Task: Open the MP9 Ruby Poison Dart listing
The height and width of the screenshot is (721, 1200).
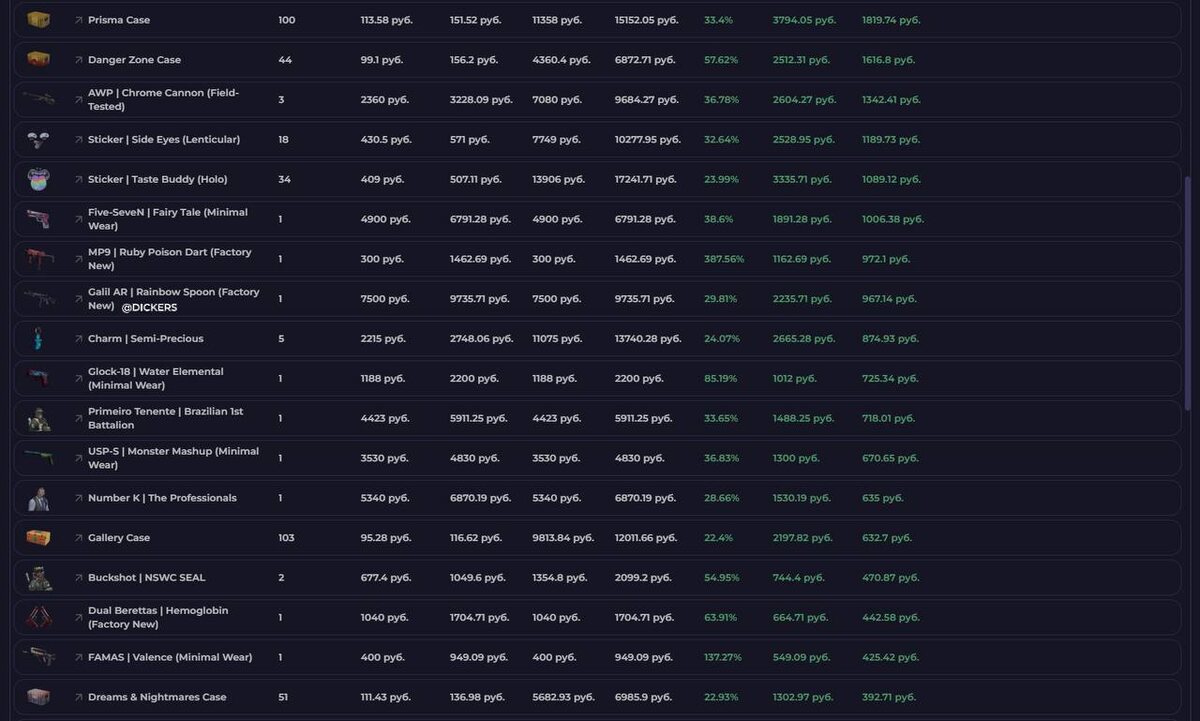Action: 169,259
